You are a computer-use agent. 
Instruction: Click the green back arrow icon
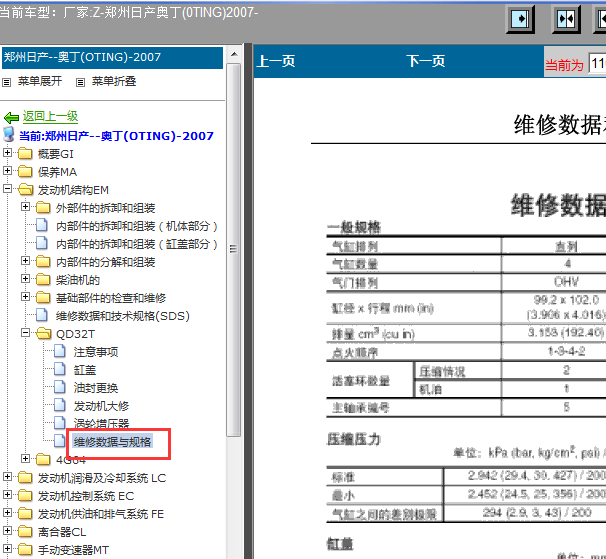coord(11,117)
